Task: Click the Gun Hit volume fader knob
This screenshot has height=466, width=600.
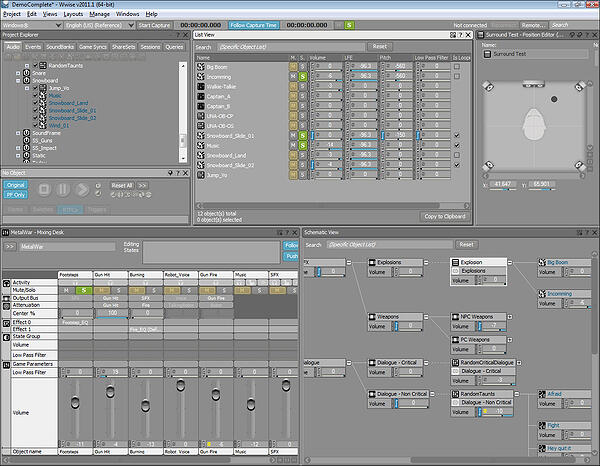Action: 110,391
